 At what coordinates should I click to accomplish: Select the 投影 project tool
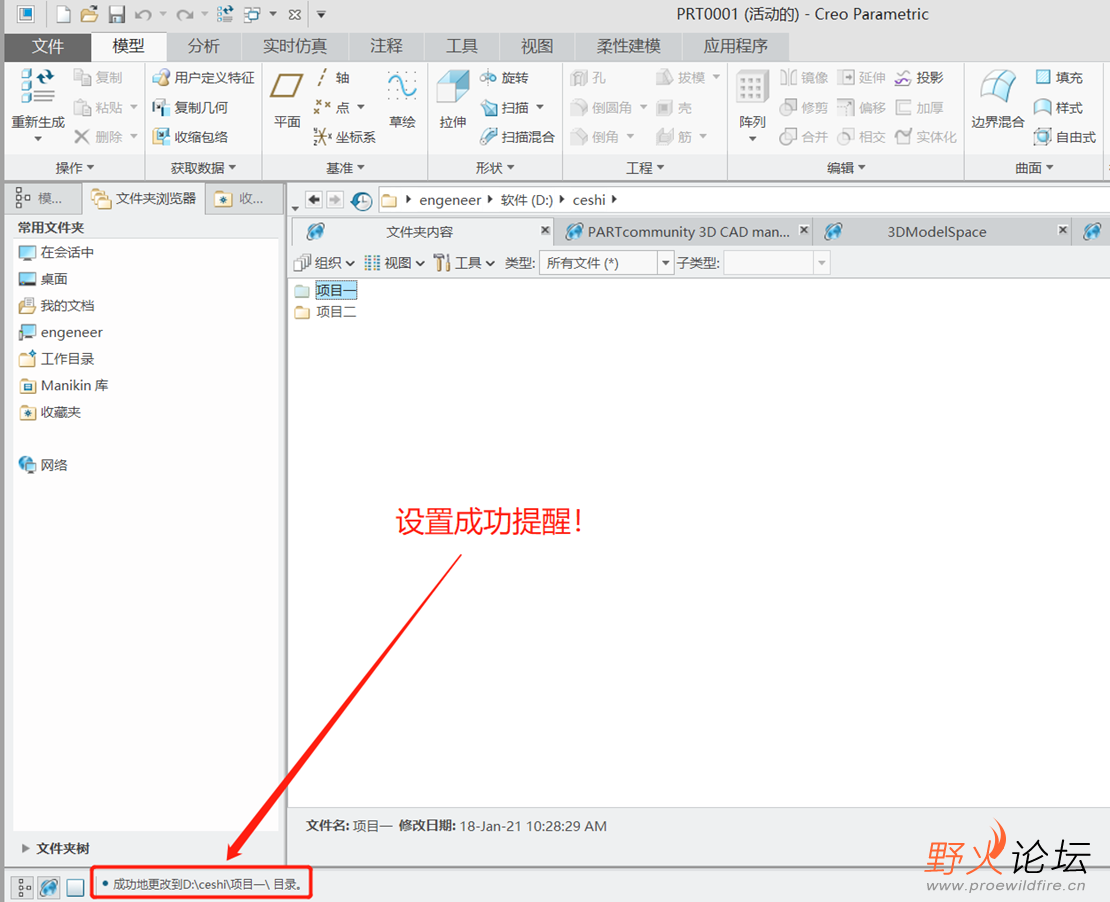coord(919,77)
